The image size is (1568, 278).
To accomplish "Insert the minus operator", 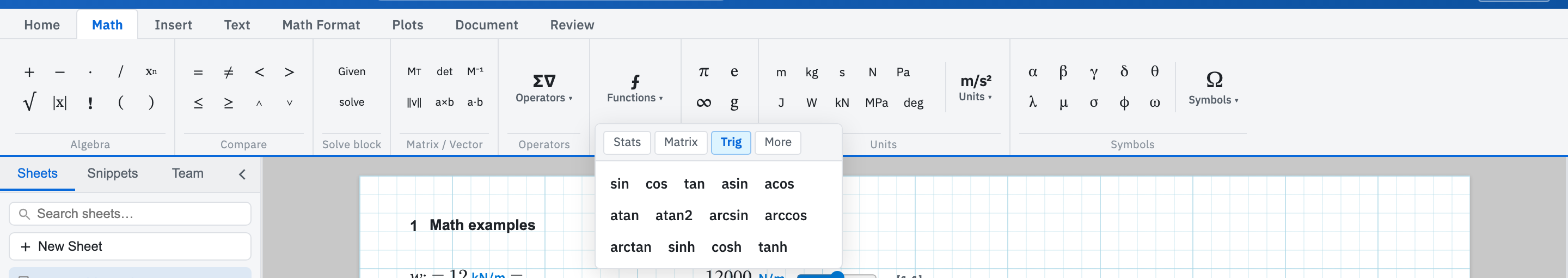I will [x=60, y=72].
